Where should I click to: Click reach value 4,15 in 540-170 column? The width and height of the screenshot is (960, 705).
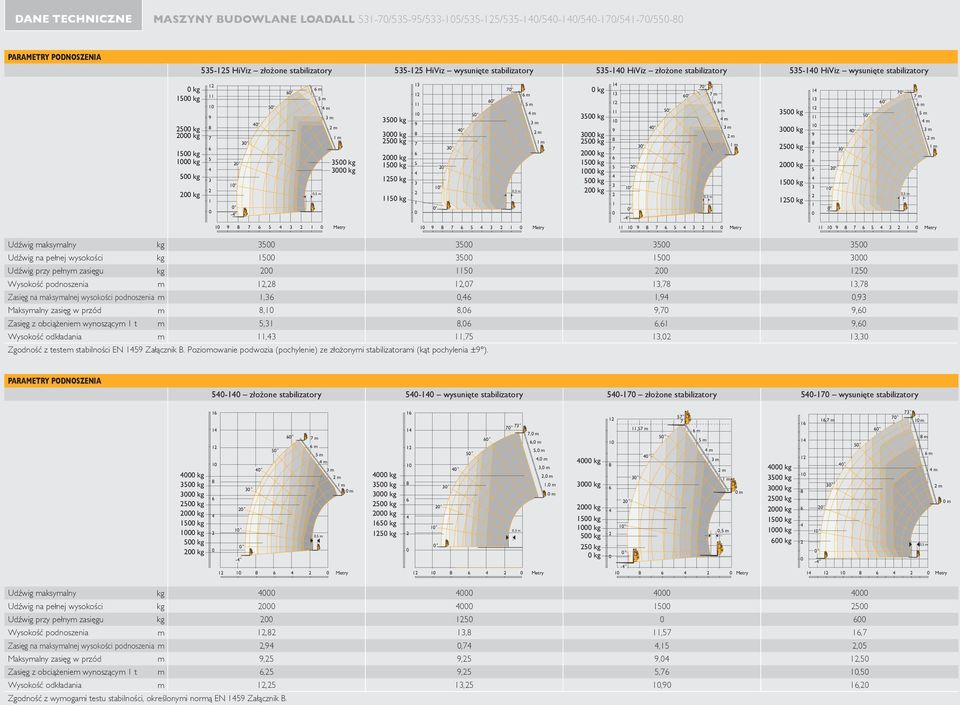coord(661,646)
